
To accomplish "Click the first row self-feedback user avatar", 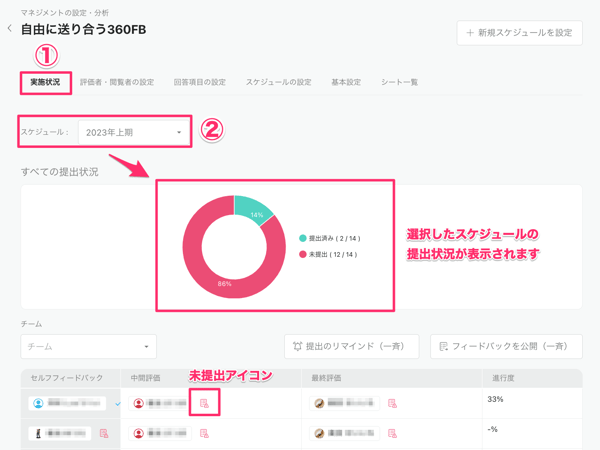I will pyautogui.click(x=39, y=404).
